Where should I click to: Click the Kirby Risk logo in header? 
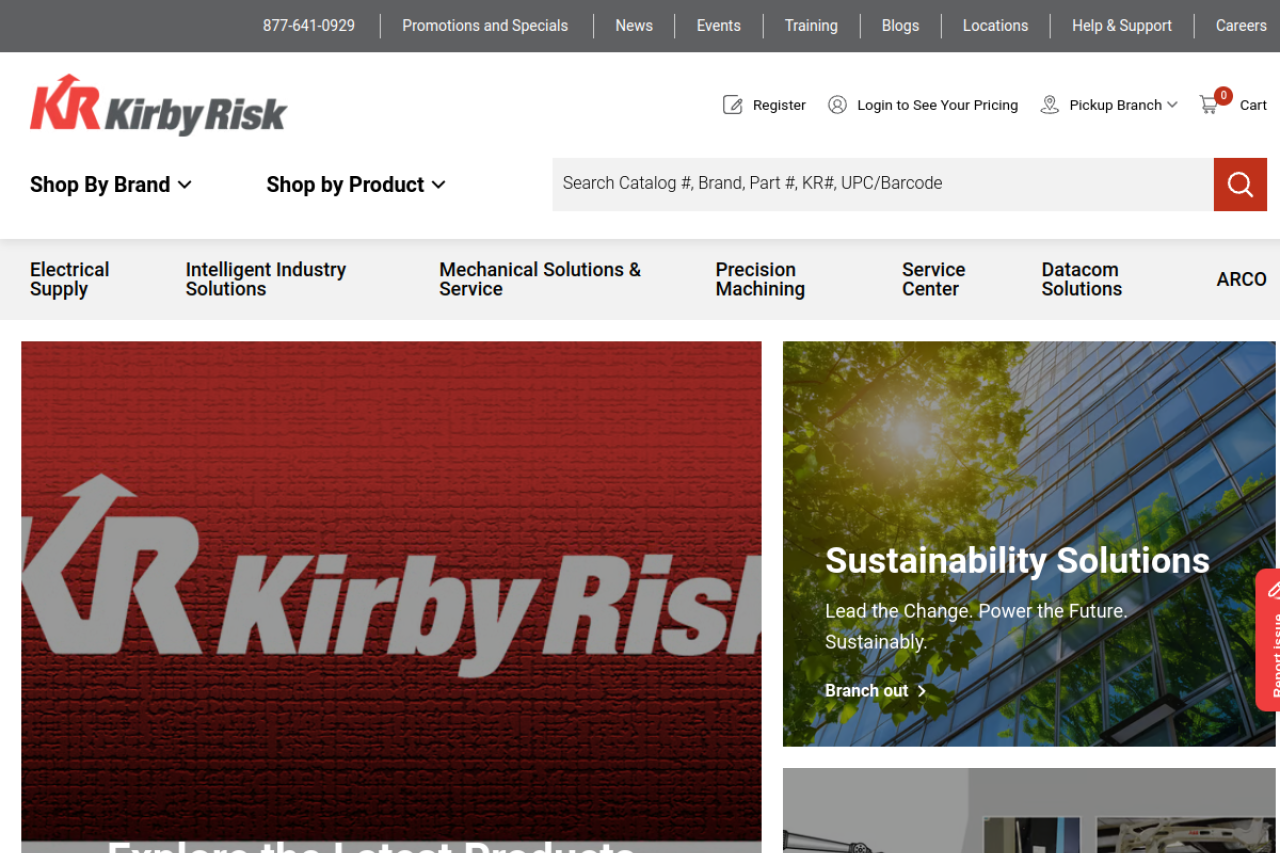158,105
